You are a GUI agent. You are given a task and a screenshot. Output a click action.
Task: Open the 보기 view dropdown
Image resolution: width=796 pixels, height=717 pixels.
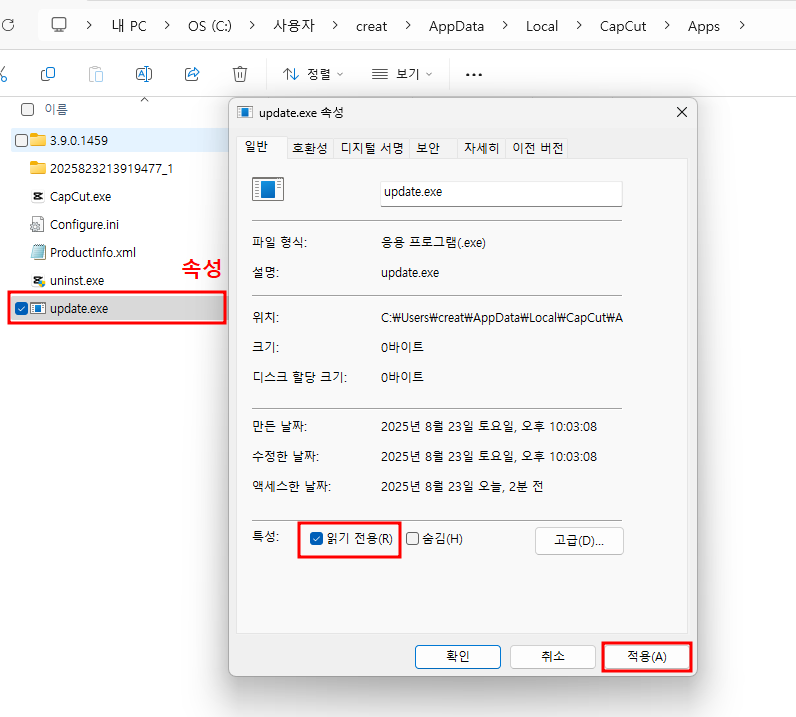402,74
